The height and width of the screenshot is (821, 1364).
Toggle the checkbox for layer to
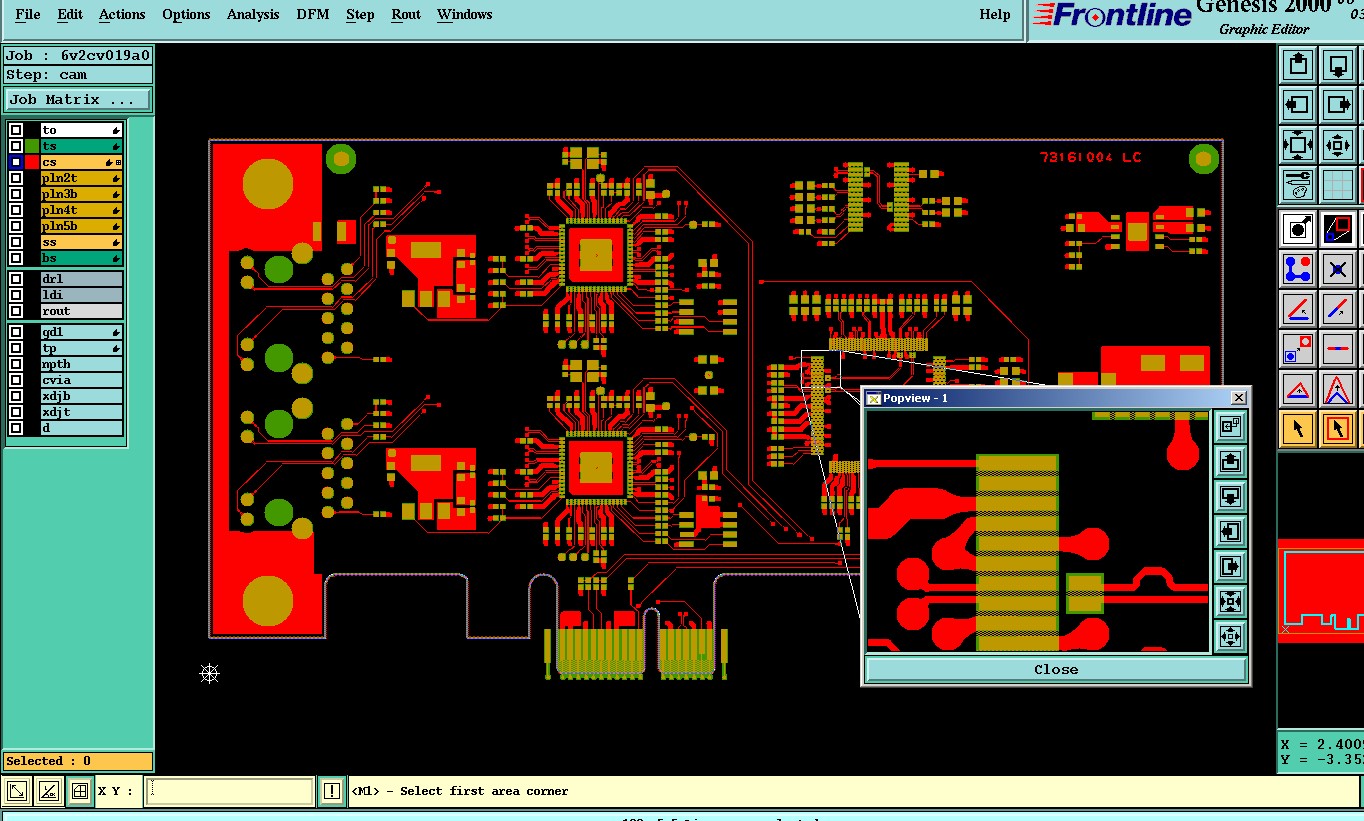coord(16,130)
